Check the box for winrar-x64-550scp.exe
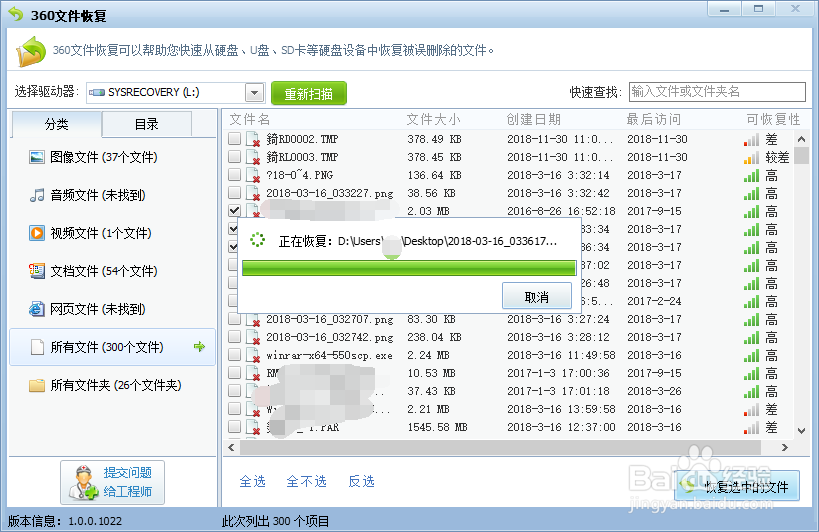 pos(235,354)
